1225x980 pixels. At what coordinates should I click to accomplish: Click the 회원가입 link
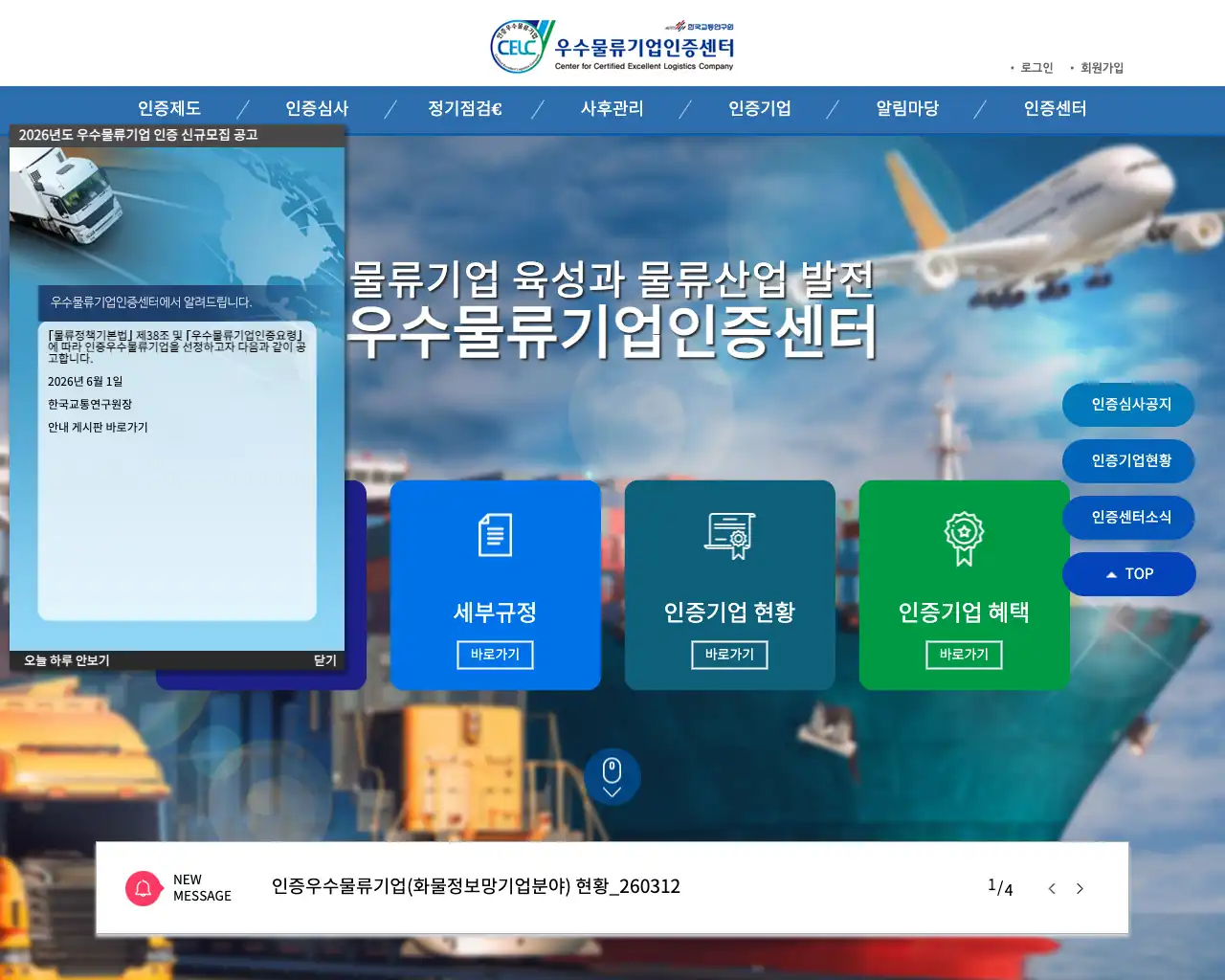(1102, 68)
